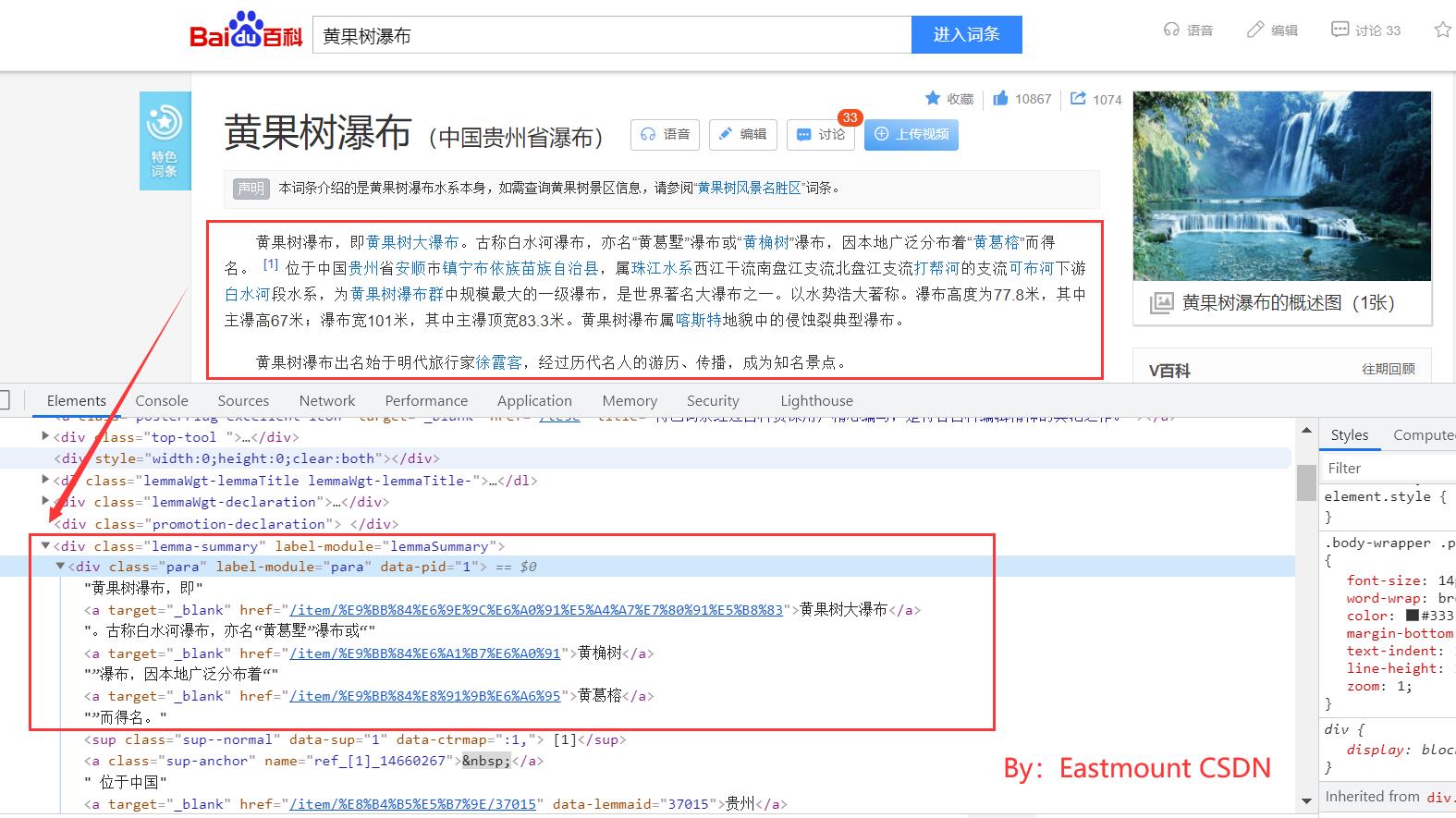Click the thumbs-up like icon 10867
1456x818 pixels.
(1000, 98)
